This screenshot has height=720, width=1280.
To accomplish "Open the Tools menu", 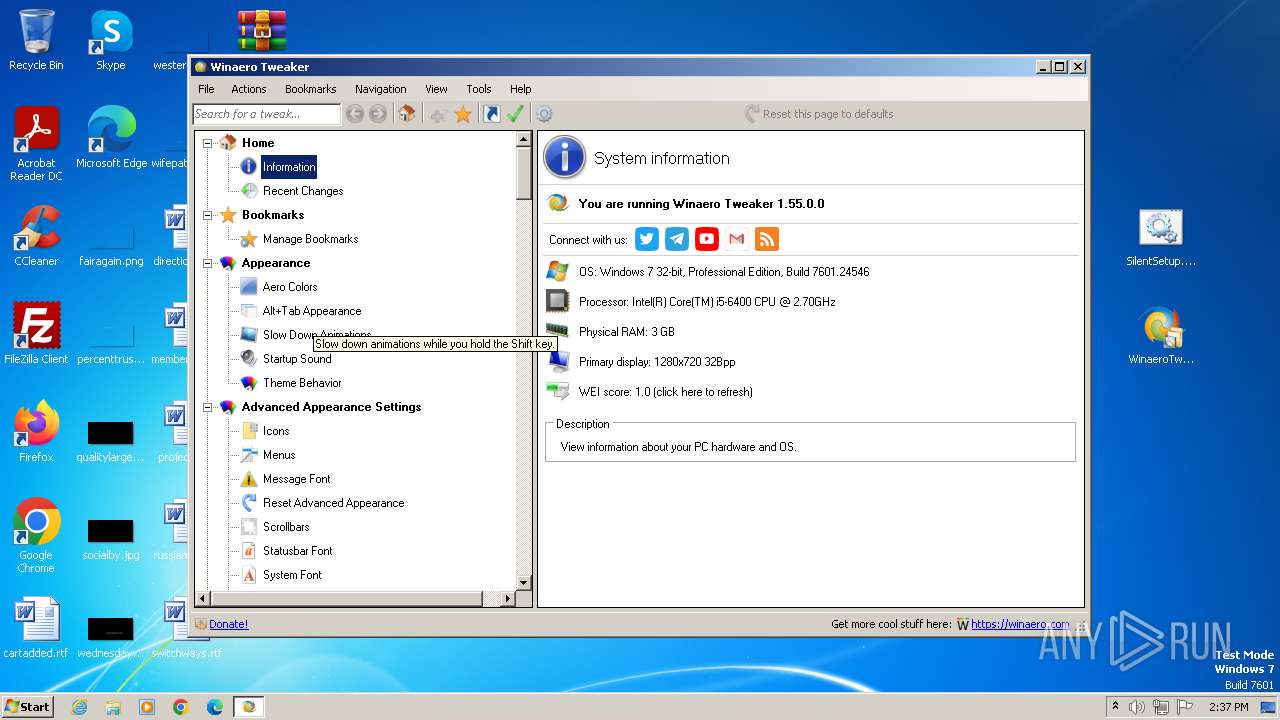I will pos(479,89).
